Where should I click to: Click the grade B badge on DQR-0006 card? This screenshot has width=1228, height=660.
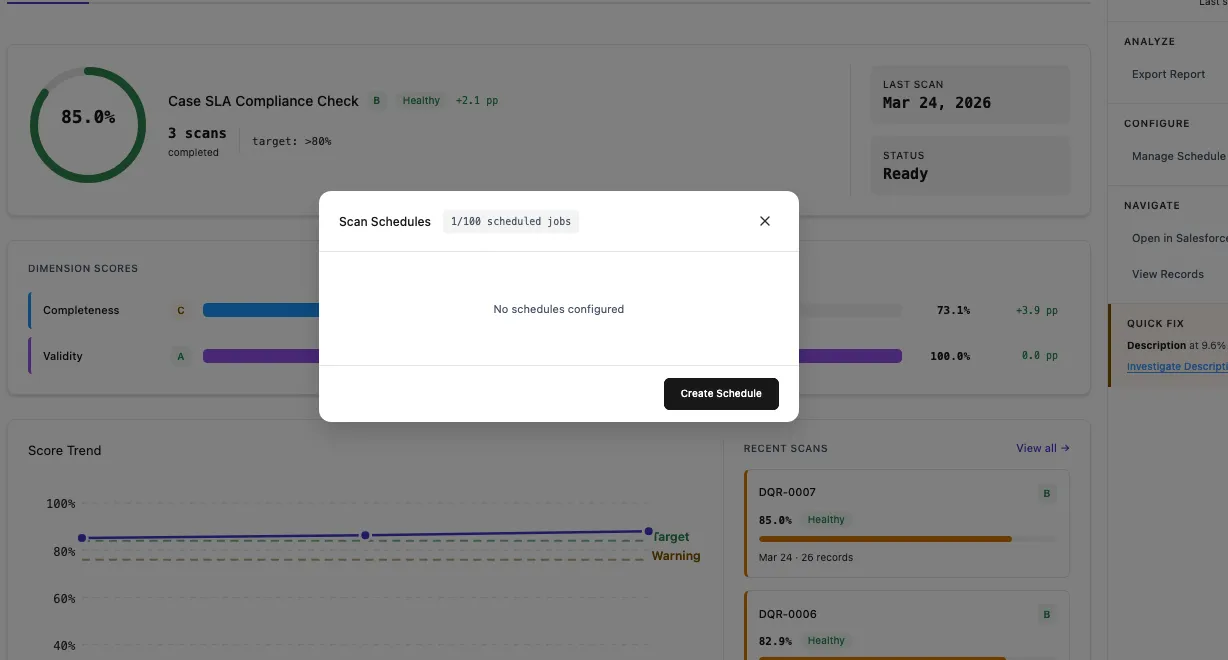pos(1046,614)
